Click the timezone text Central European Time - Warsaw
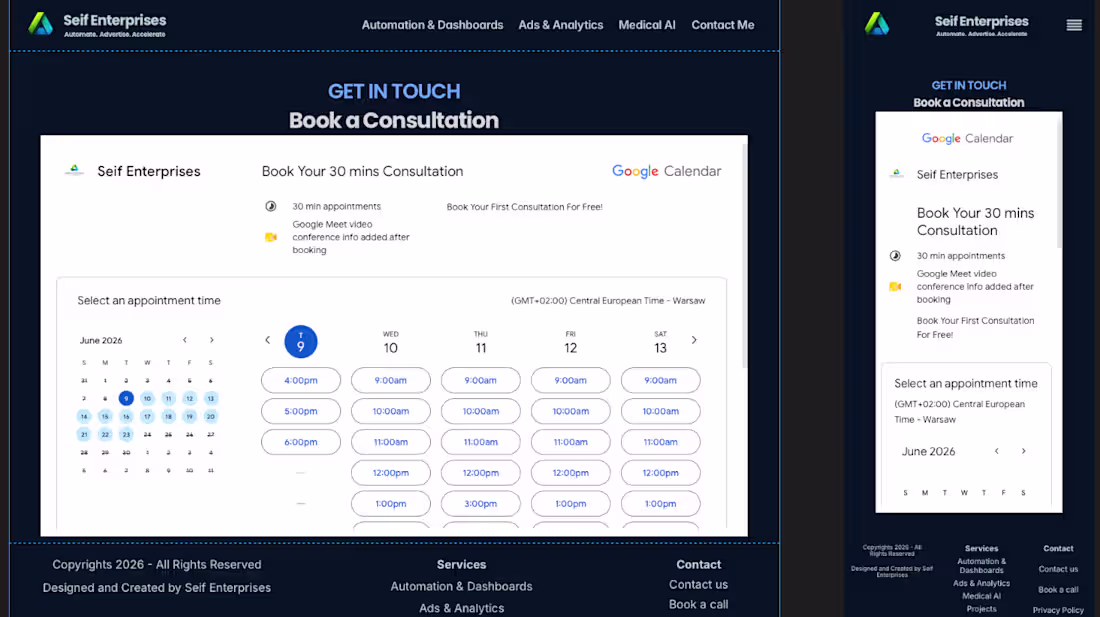The image size is (1100, 617). coord(608,301)
